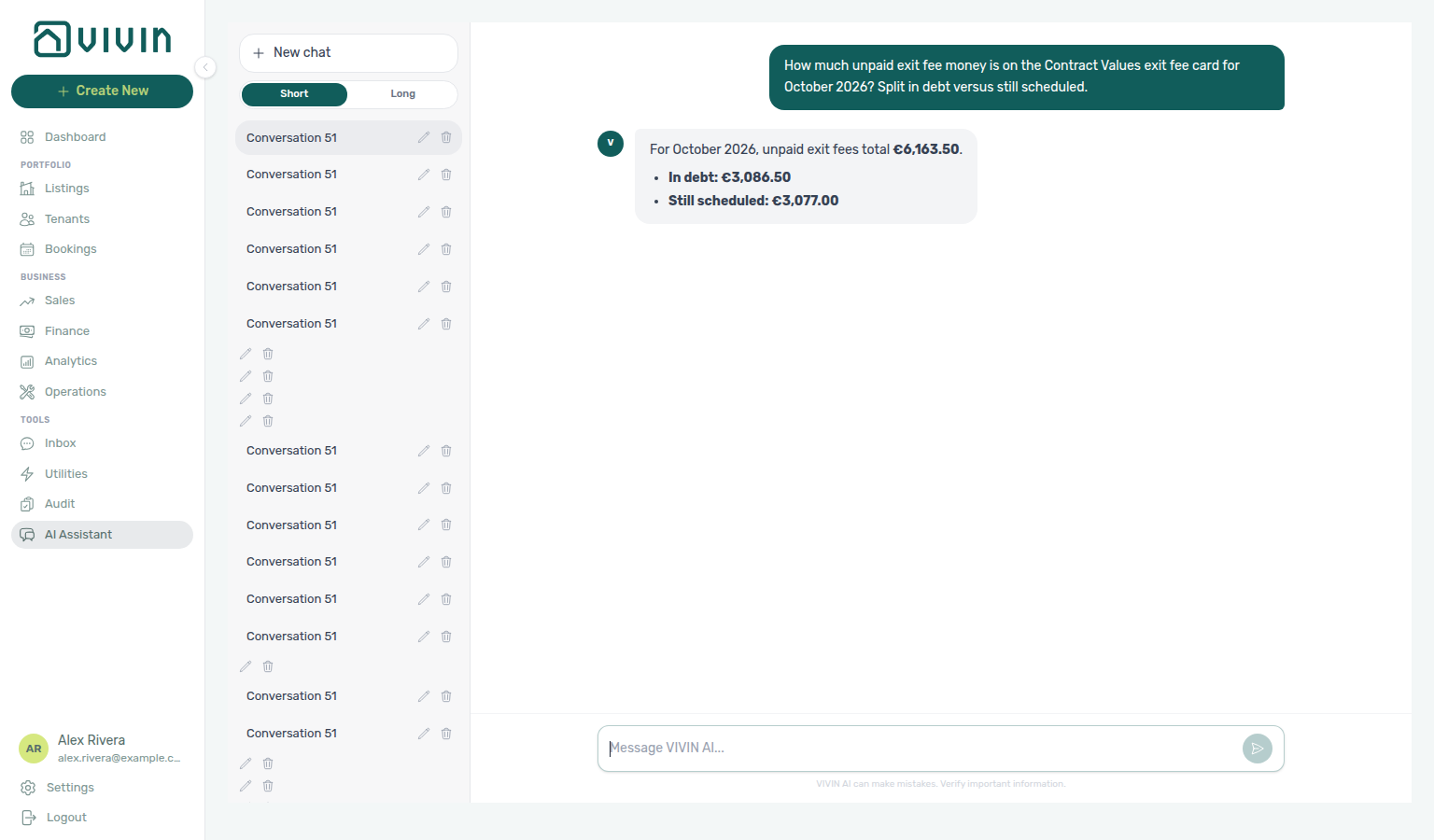The image size is (1434, 840).
Task: Click the user question bubble about October 2026
Action: (1027, 77)
